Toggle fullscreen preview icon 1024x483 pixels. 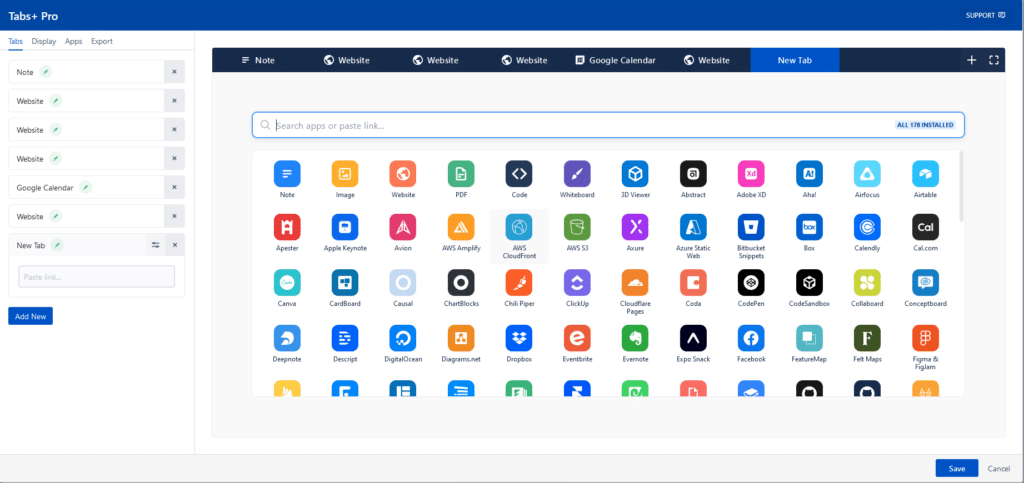[994, 60]
